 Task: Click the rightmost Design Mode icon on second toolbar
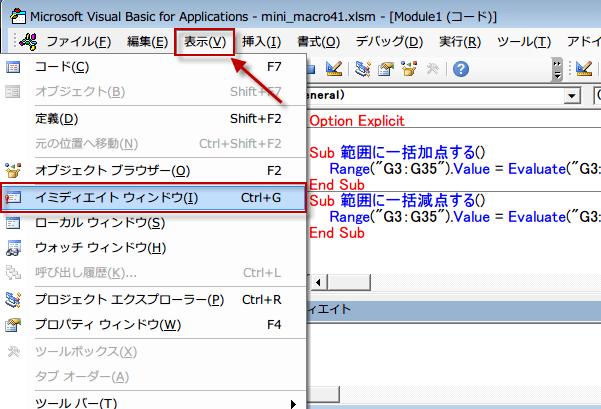[584, 69]
